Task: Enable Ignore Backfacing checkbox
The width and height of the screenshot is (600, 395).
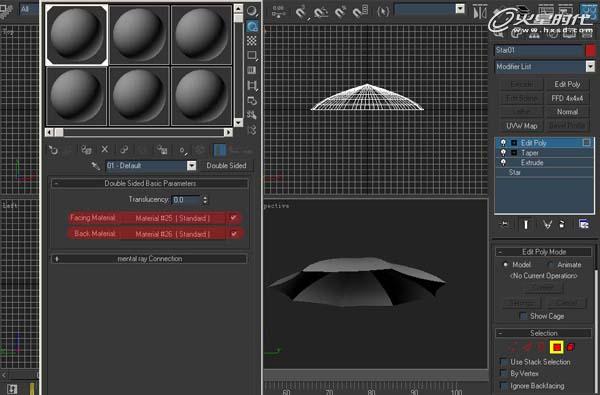Action: 504,386
